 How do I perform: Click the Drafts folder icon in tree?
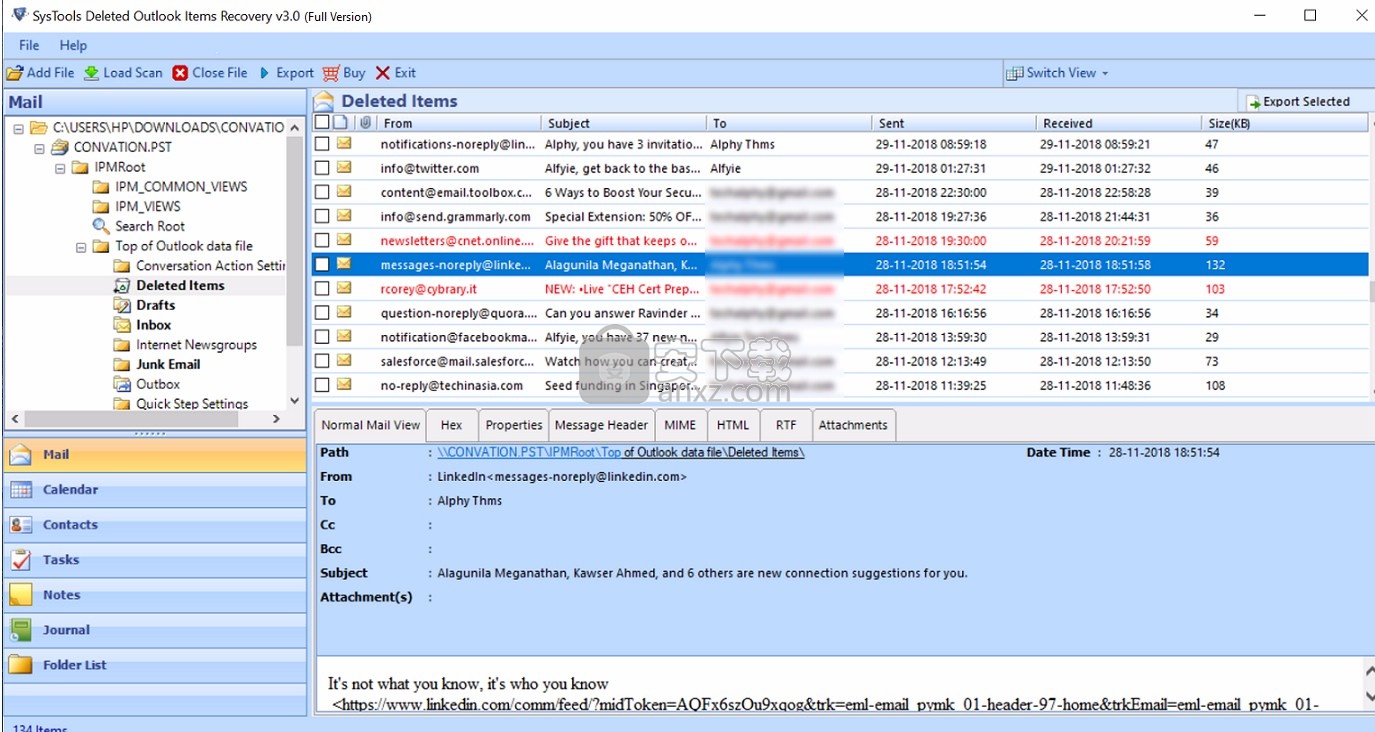pyautogui.click(x=122, y=306)
